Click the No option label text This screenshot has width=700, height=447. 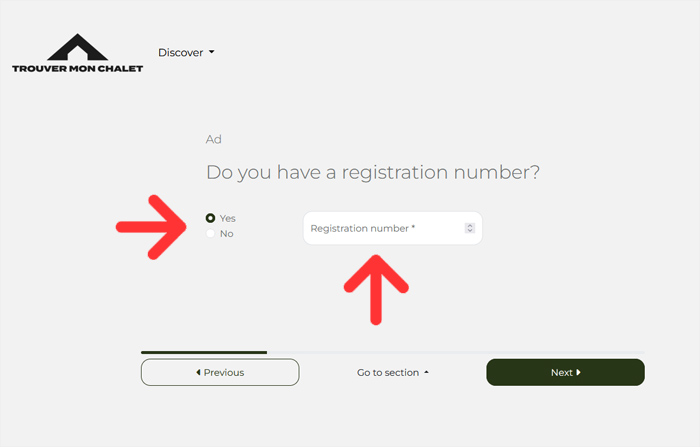click(x=227, y=234)
